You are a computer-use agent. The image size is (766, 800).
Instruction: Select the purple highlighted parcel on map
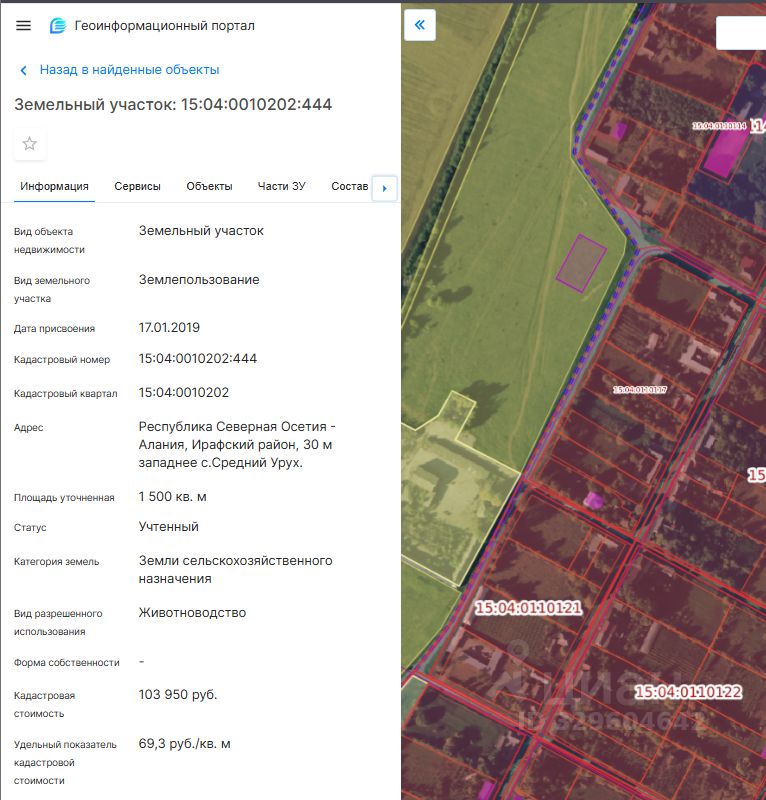click(x=581, y=263)
